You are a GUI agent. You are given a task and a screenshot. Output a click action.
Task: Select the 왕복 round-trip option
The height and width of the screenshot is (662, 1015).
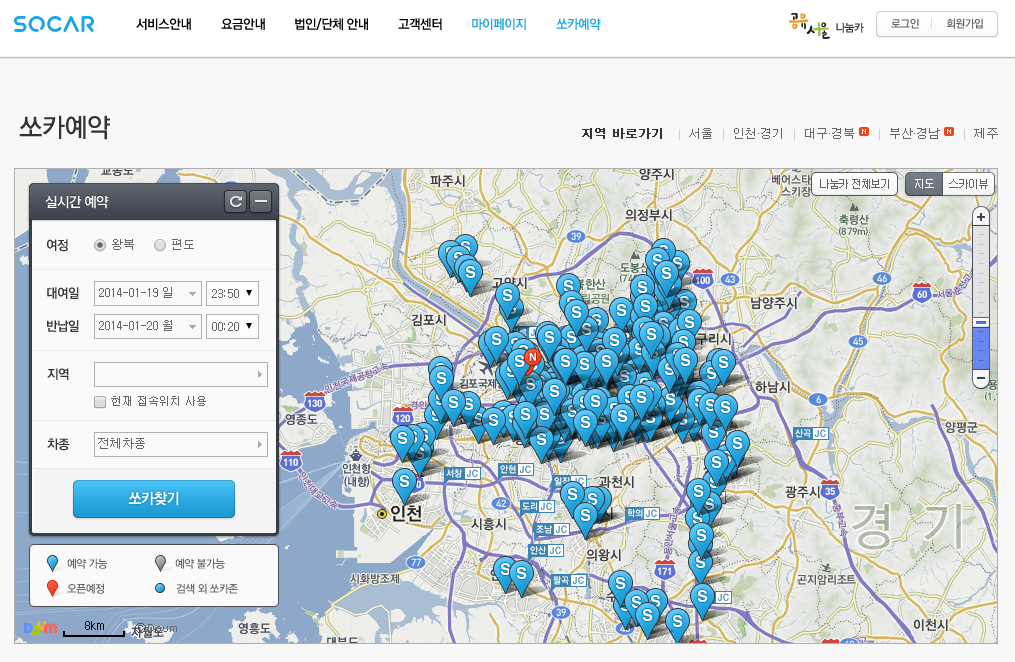tap(100, 245)
